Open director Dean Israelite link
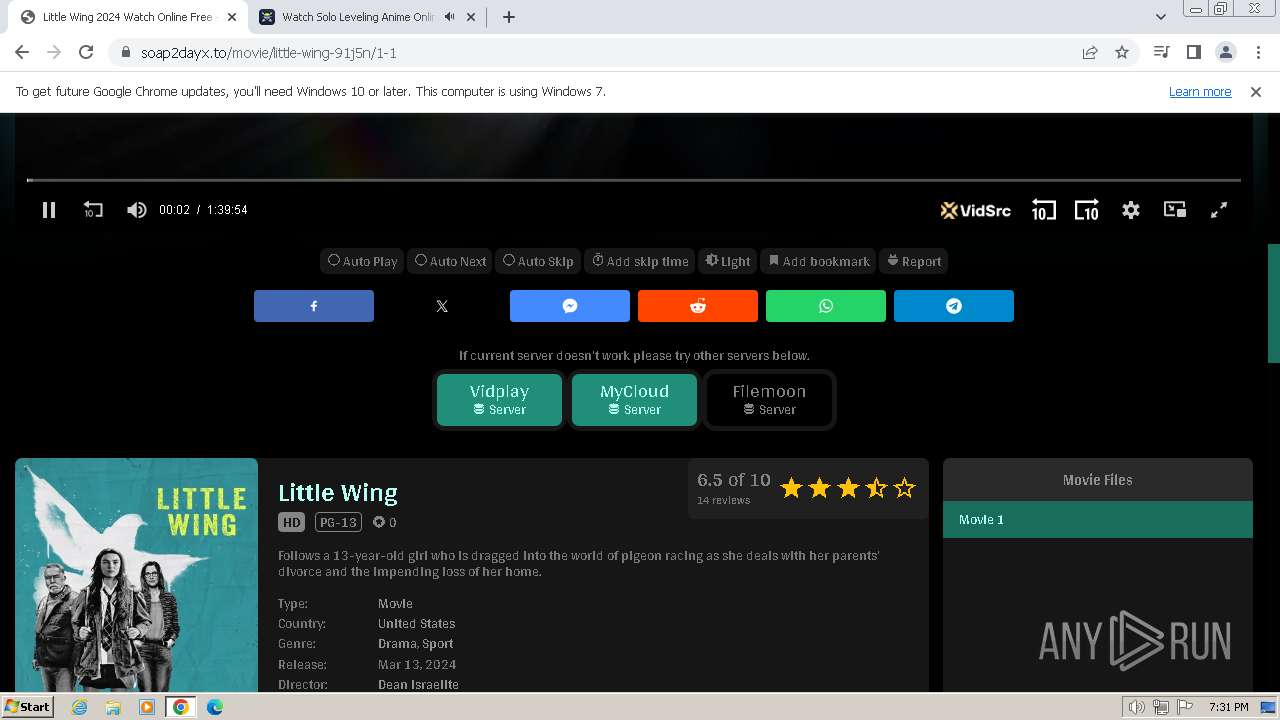 point(418,685)
